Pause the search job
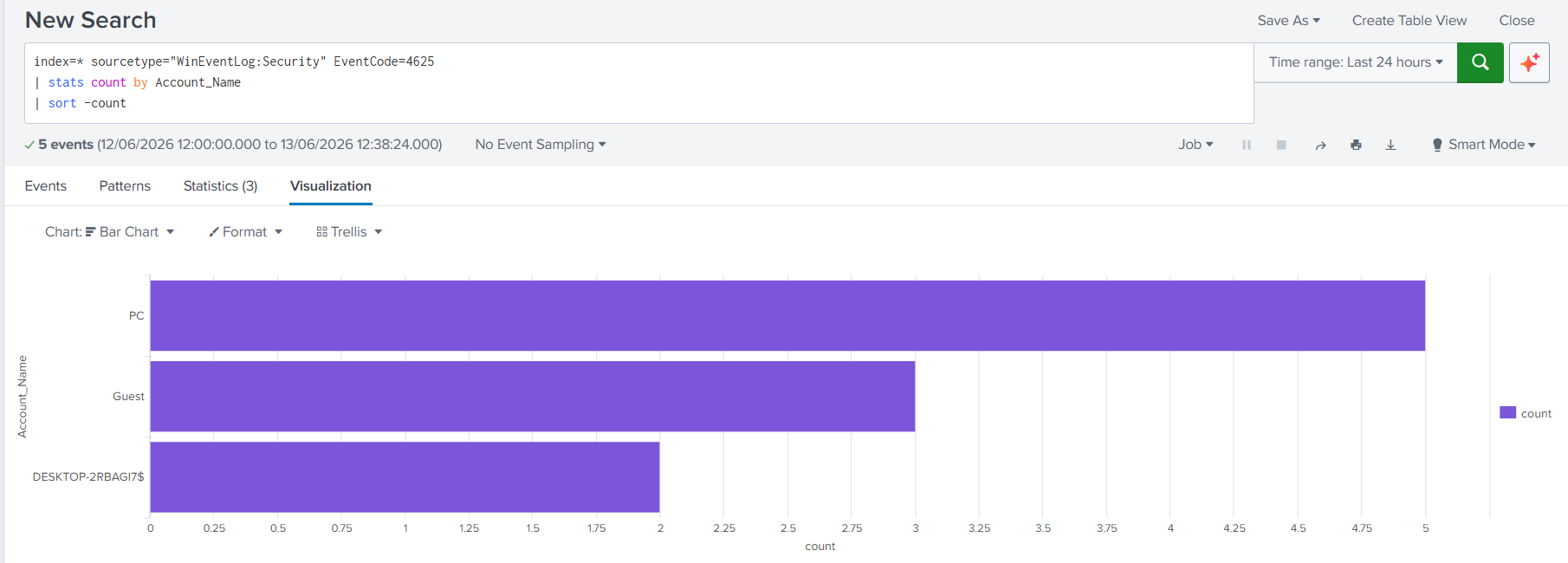 click(x=1247, y=145)
